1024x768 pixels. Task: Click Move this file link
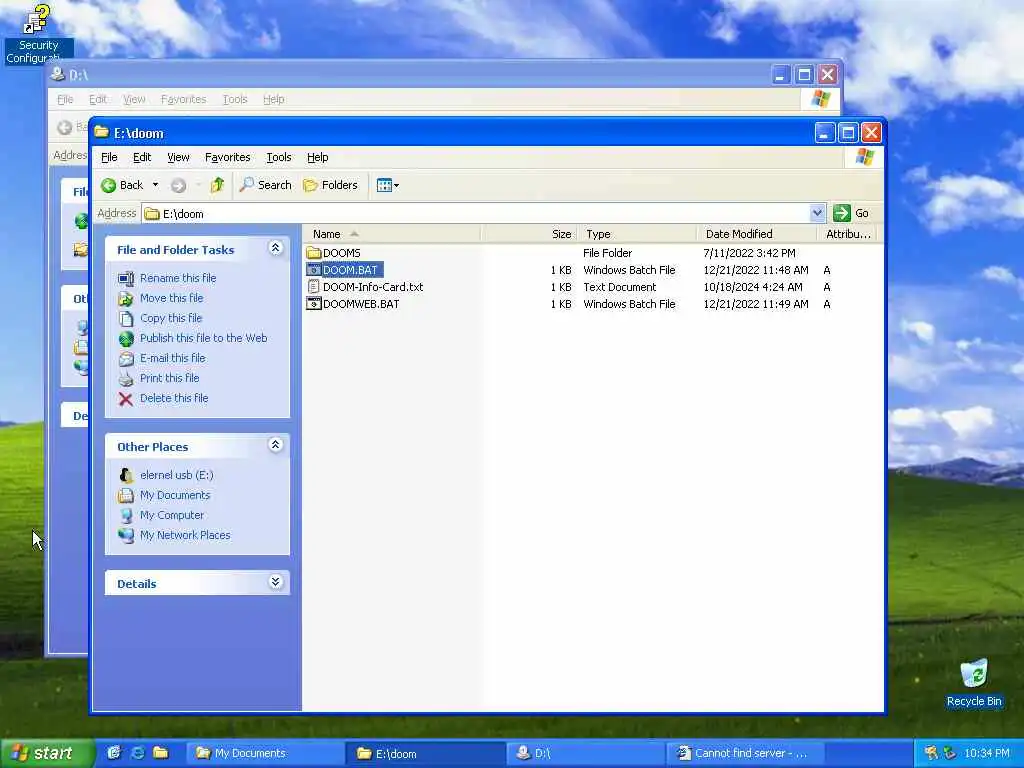click(172, 298)
